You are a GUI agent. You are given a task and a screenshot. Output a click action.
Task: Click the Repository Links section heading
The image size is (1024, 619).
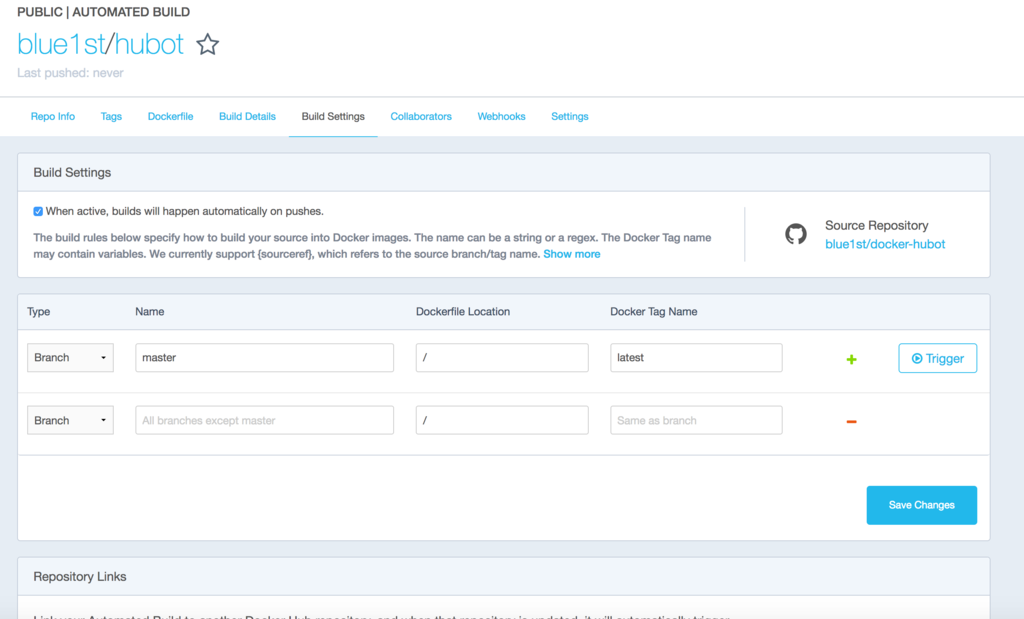pyautogui.click(x=80, y=577)
